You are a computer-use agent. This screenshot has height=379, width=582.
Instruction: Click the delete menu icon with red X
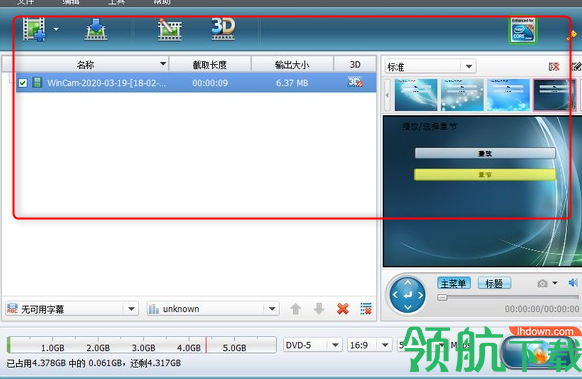[x=554, y=67]
